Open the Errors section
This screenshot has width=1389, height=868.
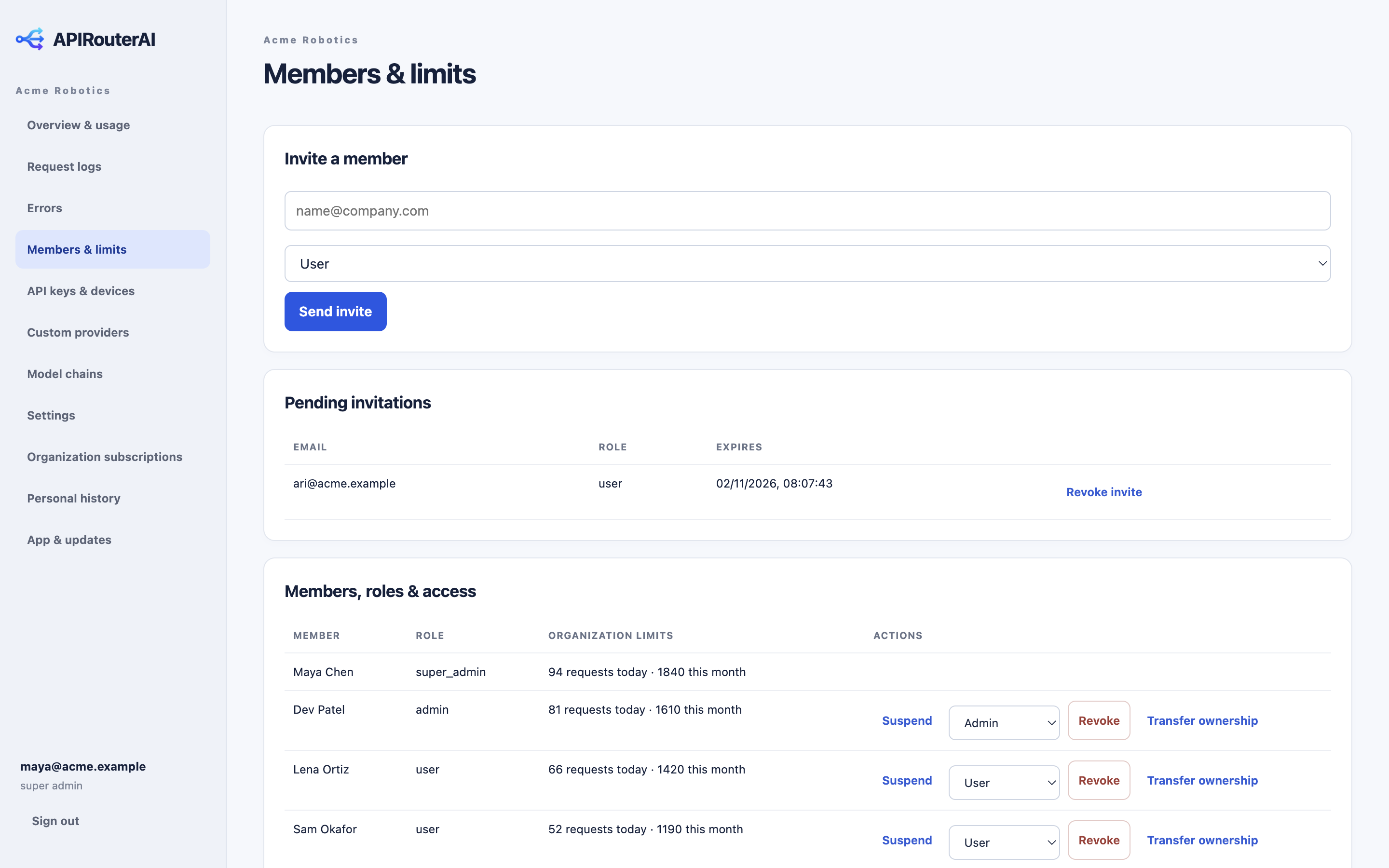point(112,208)
